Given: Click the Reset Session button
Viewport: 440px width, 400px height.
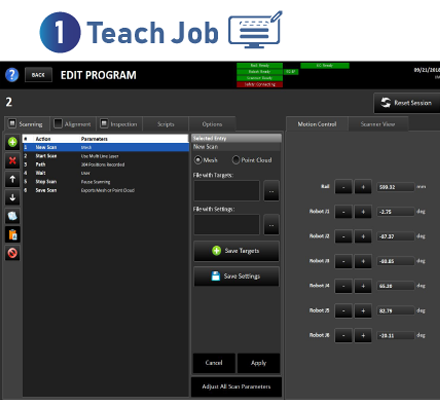Looking at the screenshot, I should (407, 103).
